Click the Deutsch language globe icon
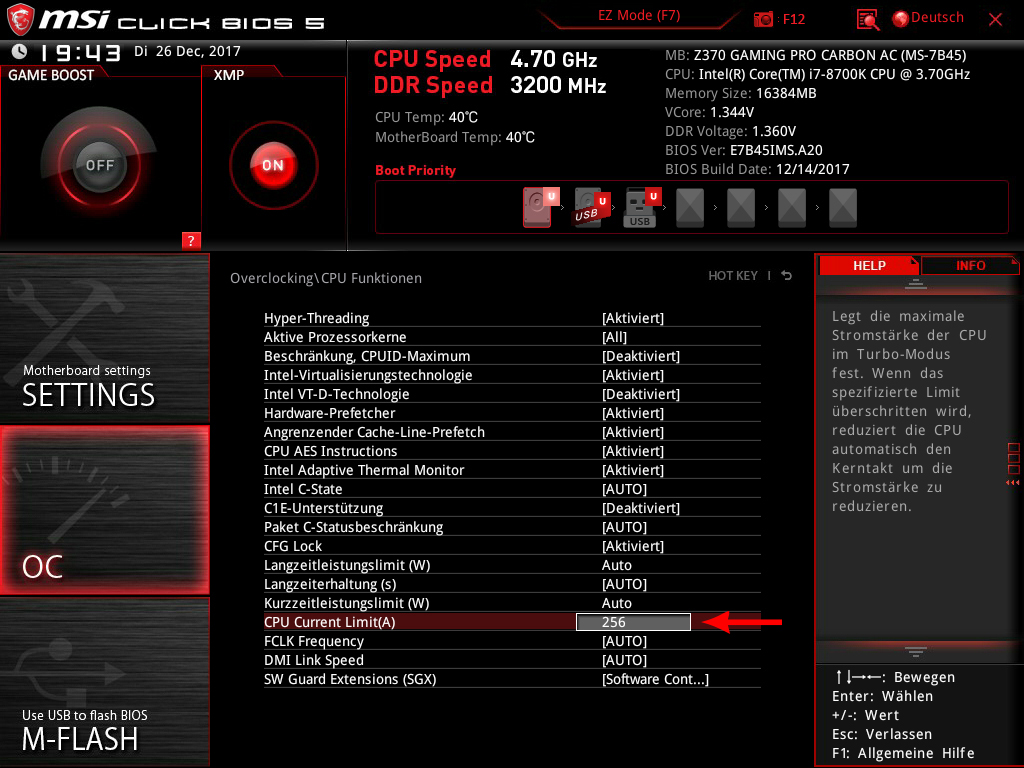The height and width of the screenshot is (768, 1024). [901, 19]
